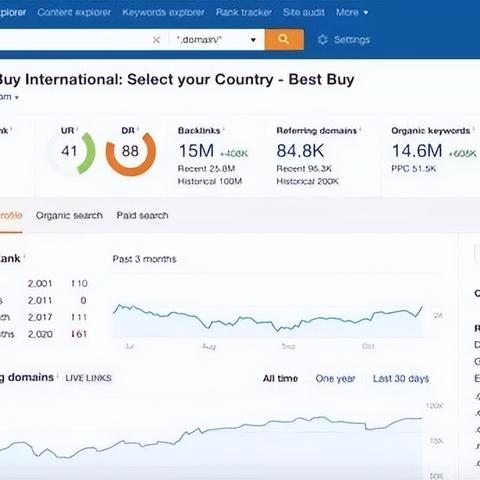Click the Best Buy page title heading

pos(177,80)
